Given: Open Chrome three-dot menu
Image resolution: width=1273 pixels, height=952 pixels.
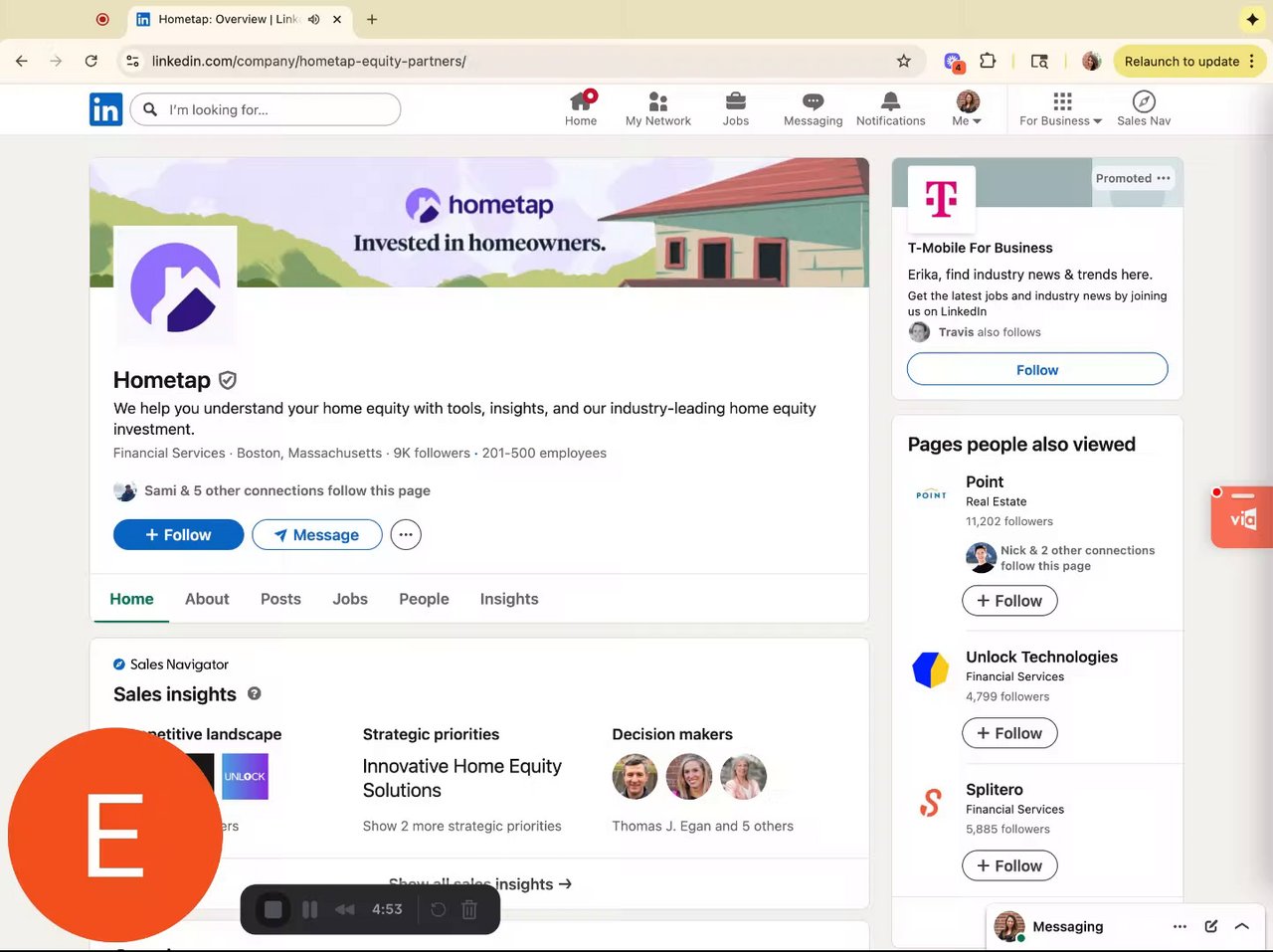Looking at the screenshot, I should click(1252, 61).
